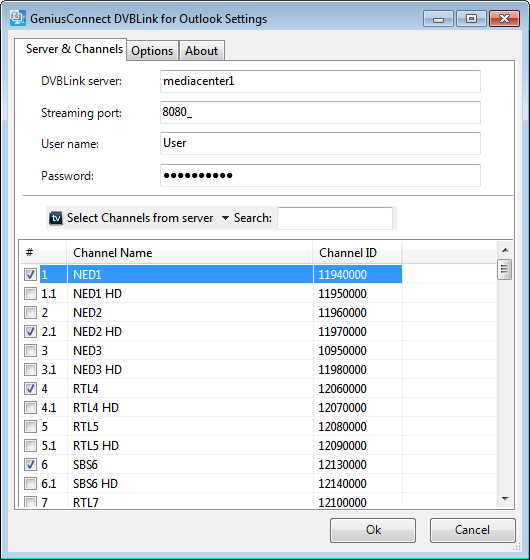Check the RTL4 HD channel checkbox
The image size is (530, 560).
[x=30, y=407]
